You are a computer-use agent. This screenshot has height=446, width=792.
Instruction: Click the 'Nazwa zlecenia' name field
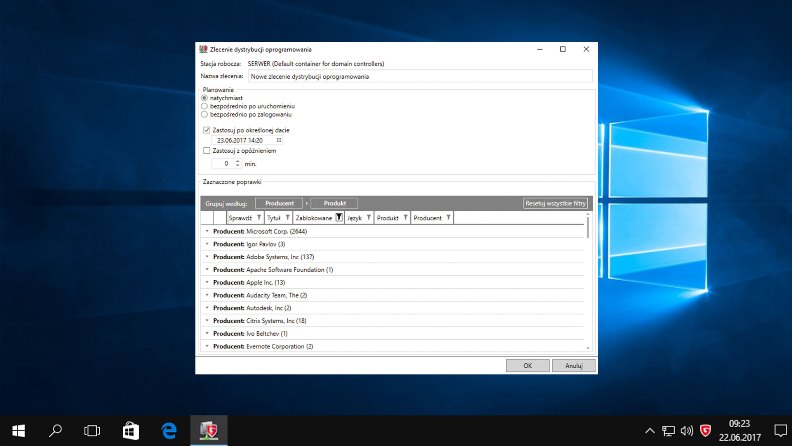[x=420, y=76]
